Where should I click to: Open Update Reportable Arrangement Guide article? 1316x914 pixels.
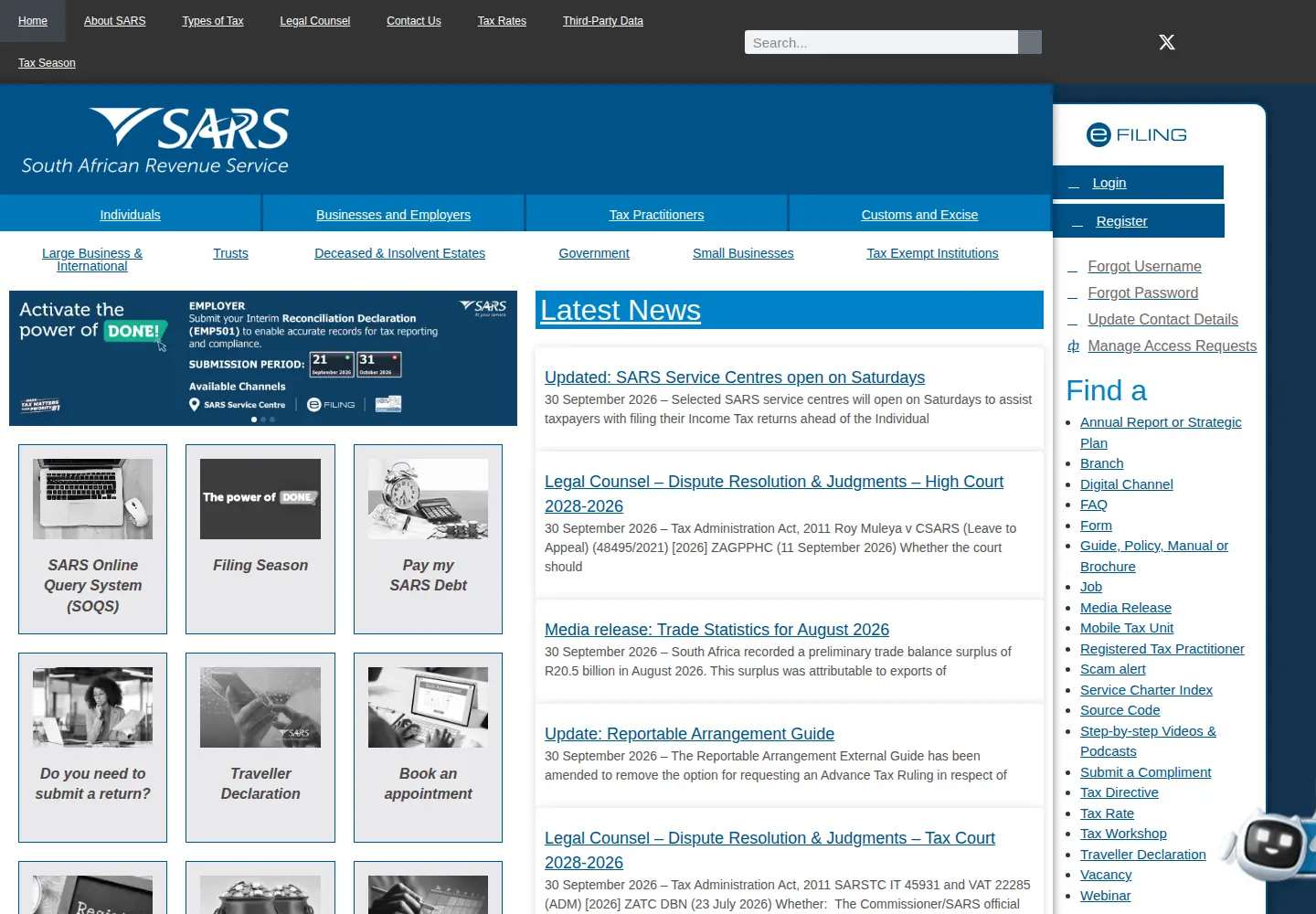689,734
